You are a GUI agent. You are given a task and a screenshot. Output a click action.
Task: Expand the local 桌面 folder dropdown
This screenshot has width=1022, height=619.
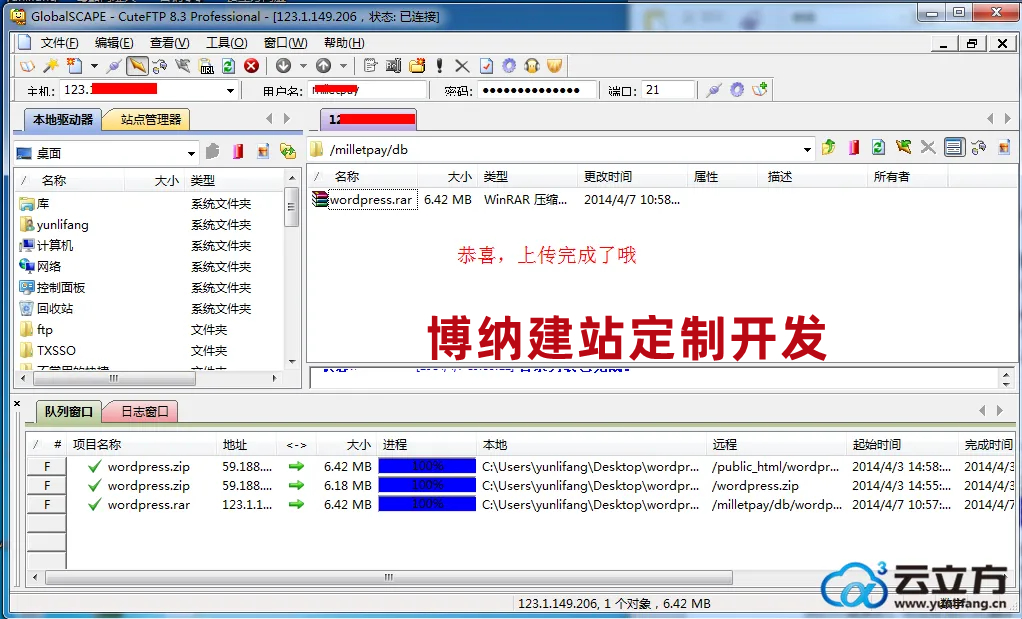click(191, 153)
